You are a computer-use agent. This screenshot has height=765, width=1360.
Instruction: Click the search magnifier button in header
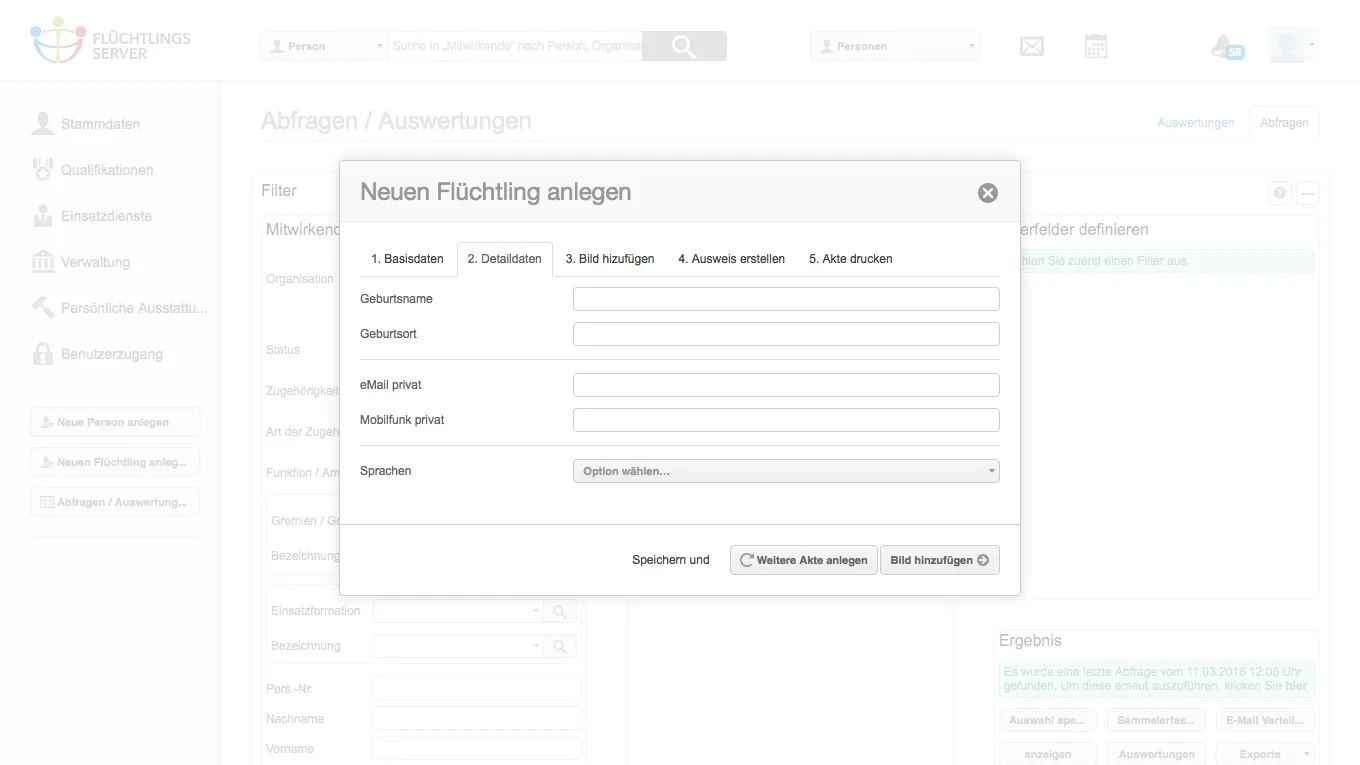[x=684, y=46]
